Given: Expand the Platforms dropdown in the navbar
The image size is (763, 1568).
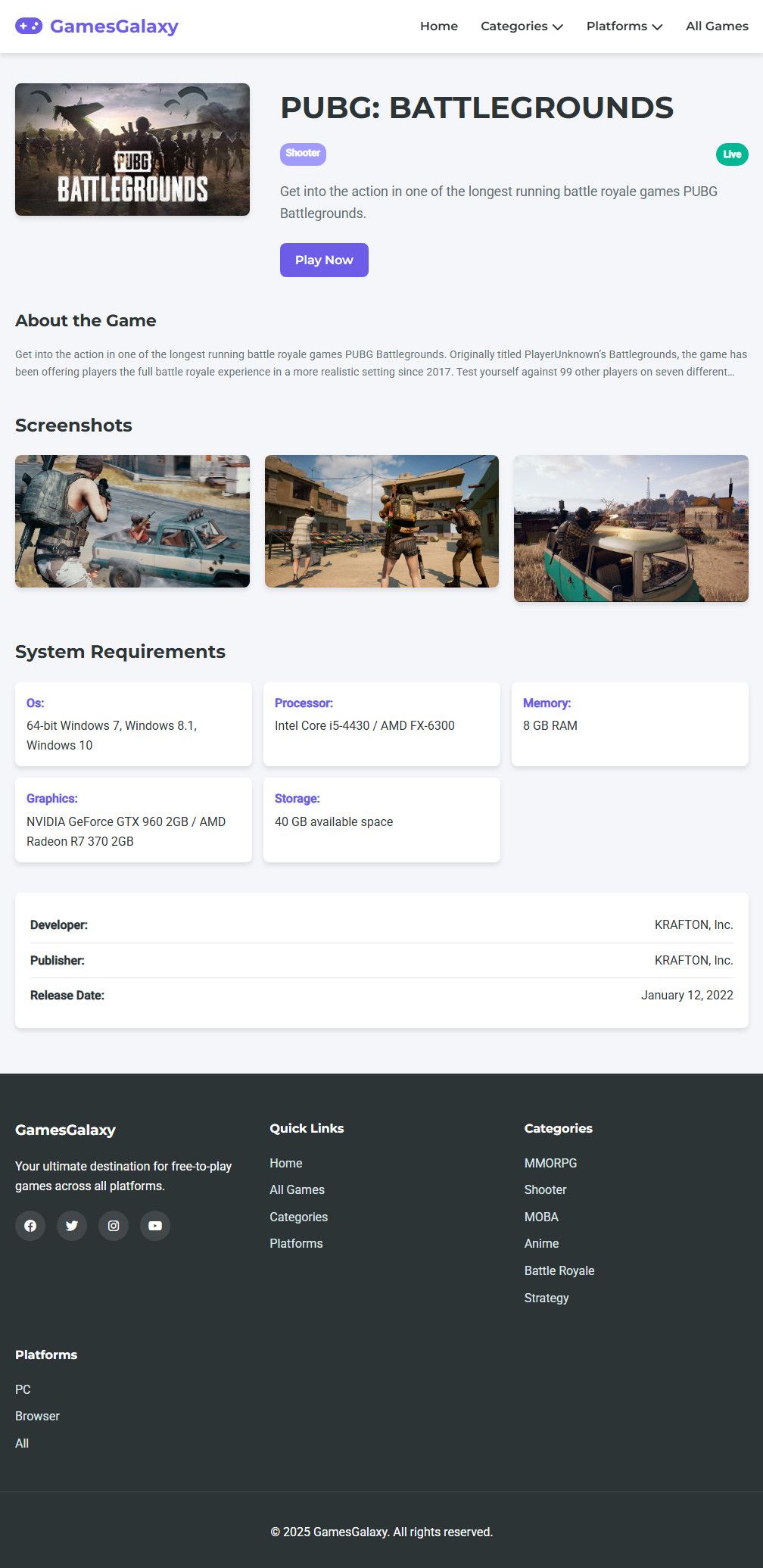Looking at the screenshot, I should click(x=624, y=26).
